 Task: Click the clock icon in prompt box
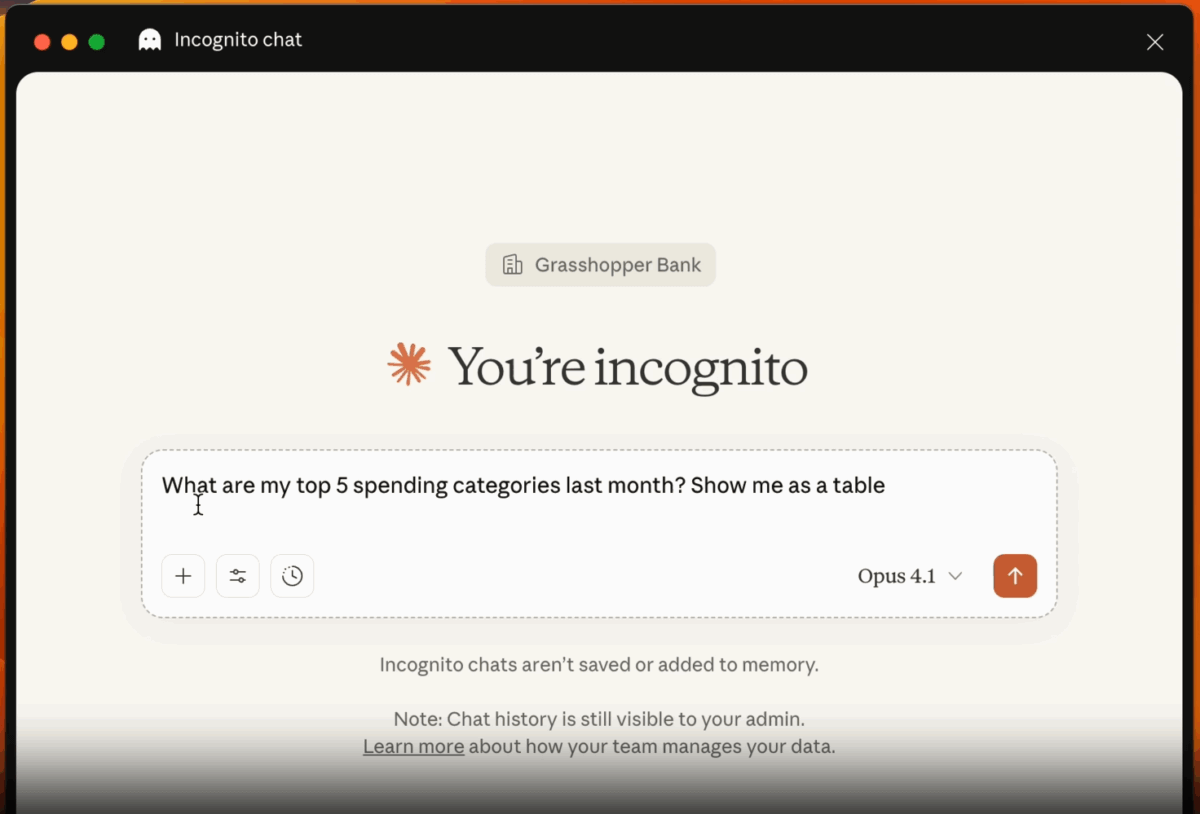coord(292,576)
